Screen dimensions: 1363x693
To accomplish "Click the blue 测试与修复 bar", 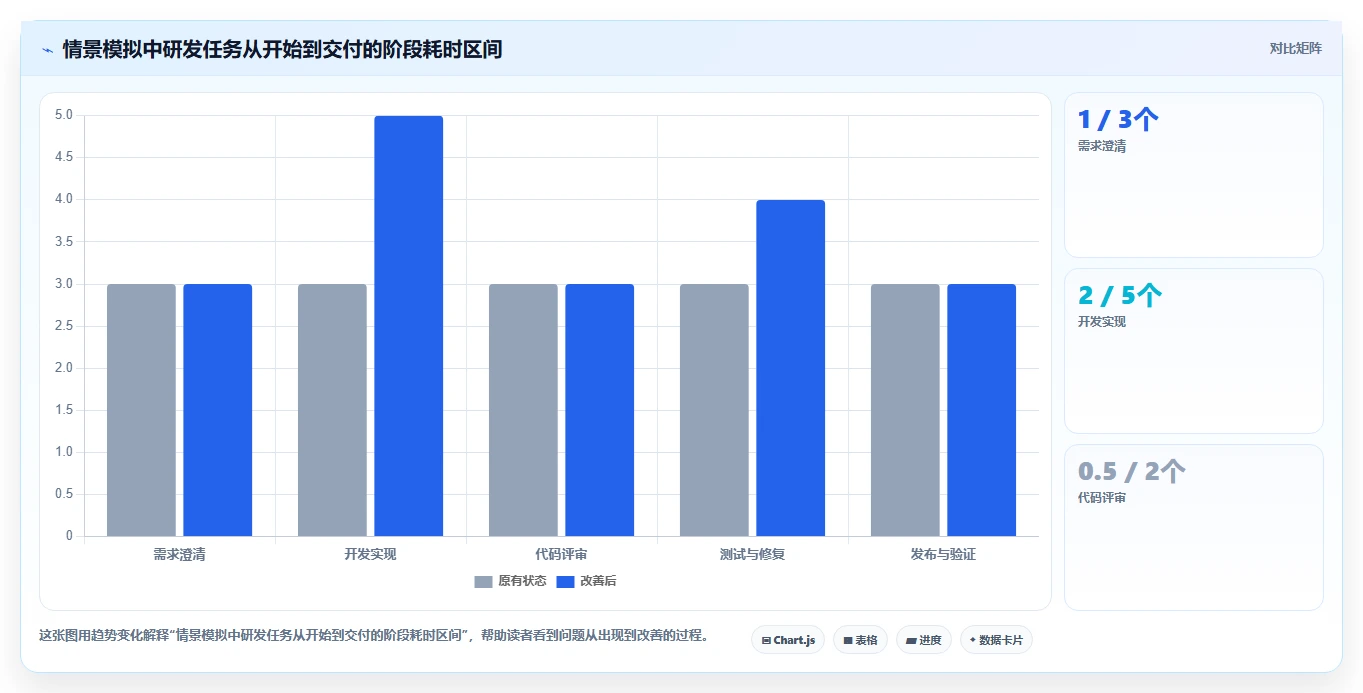I will [791, 368].
